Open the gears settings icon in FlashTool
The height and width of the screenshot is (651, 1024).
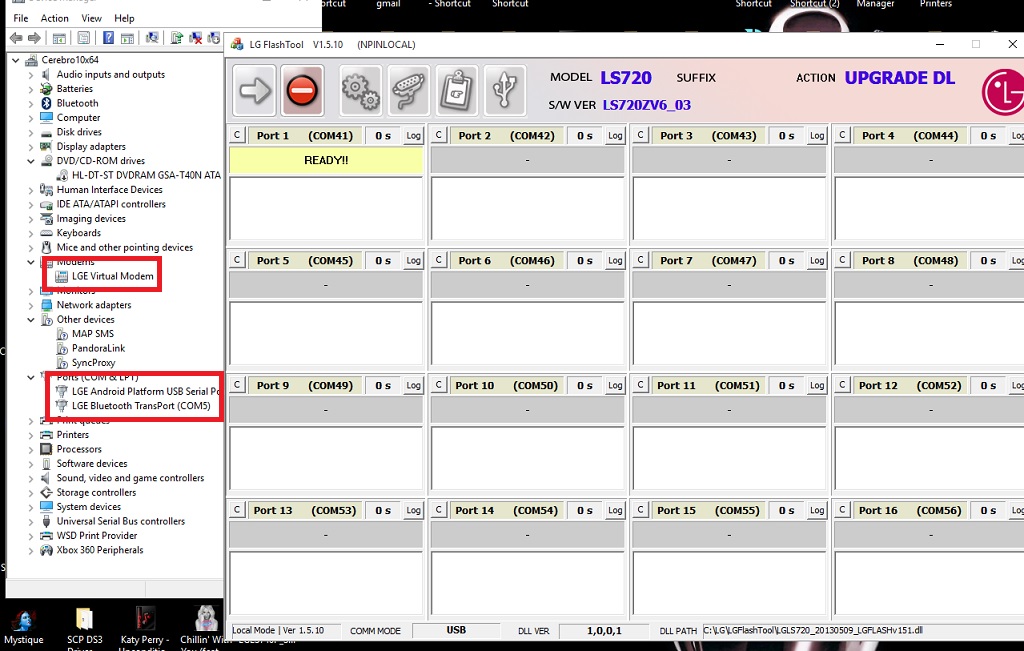point(361,92)
